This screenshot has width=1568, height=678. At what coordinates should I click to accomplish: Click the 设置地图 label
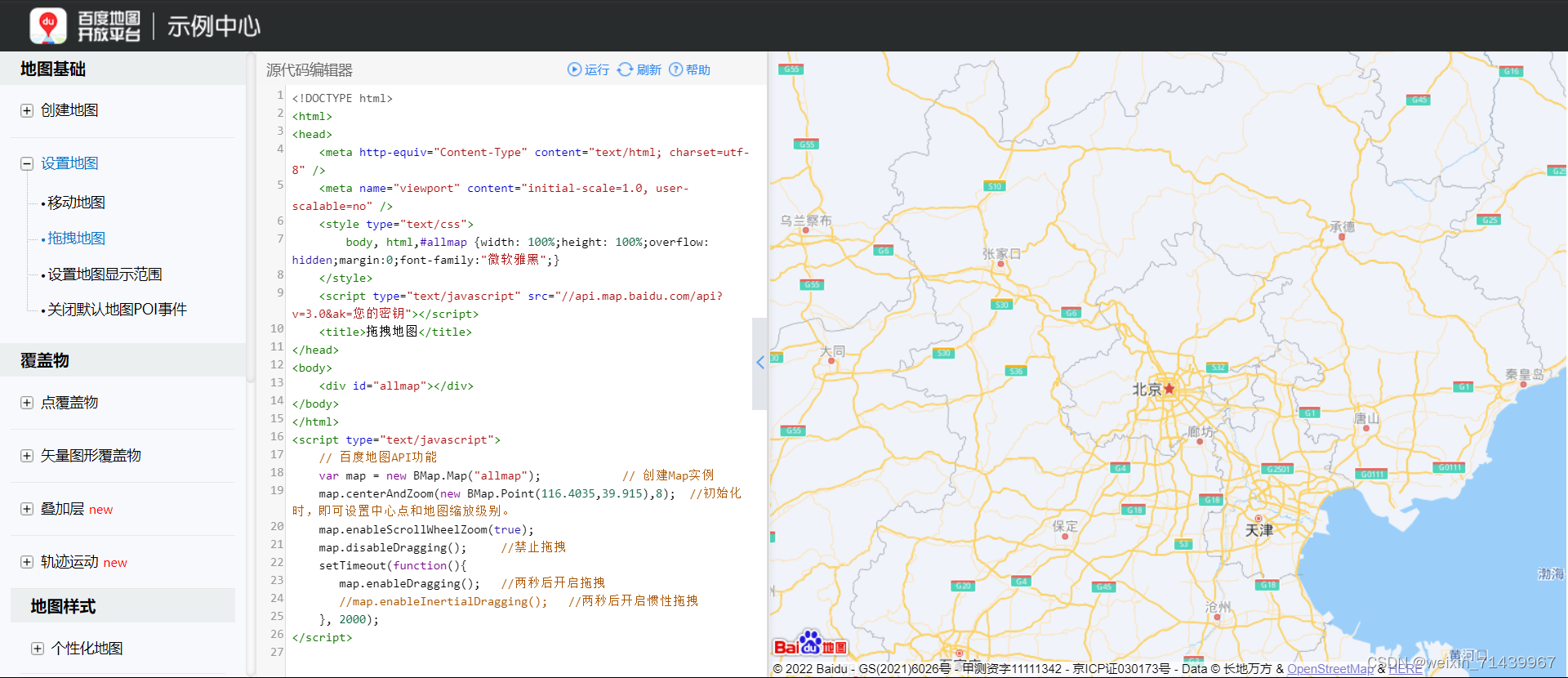[69, 163]
